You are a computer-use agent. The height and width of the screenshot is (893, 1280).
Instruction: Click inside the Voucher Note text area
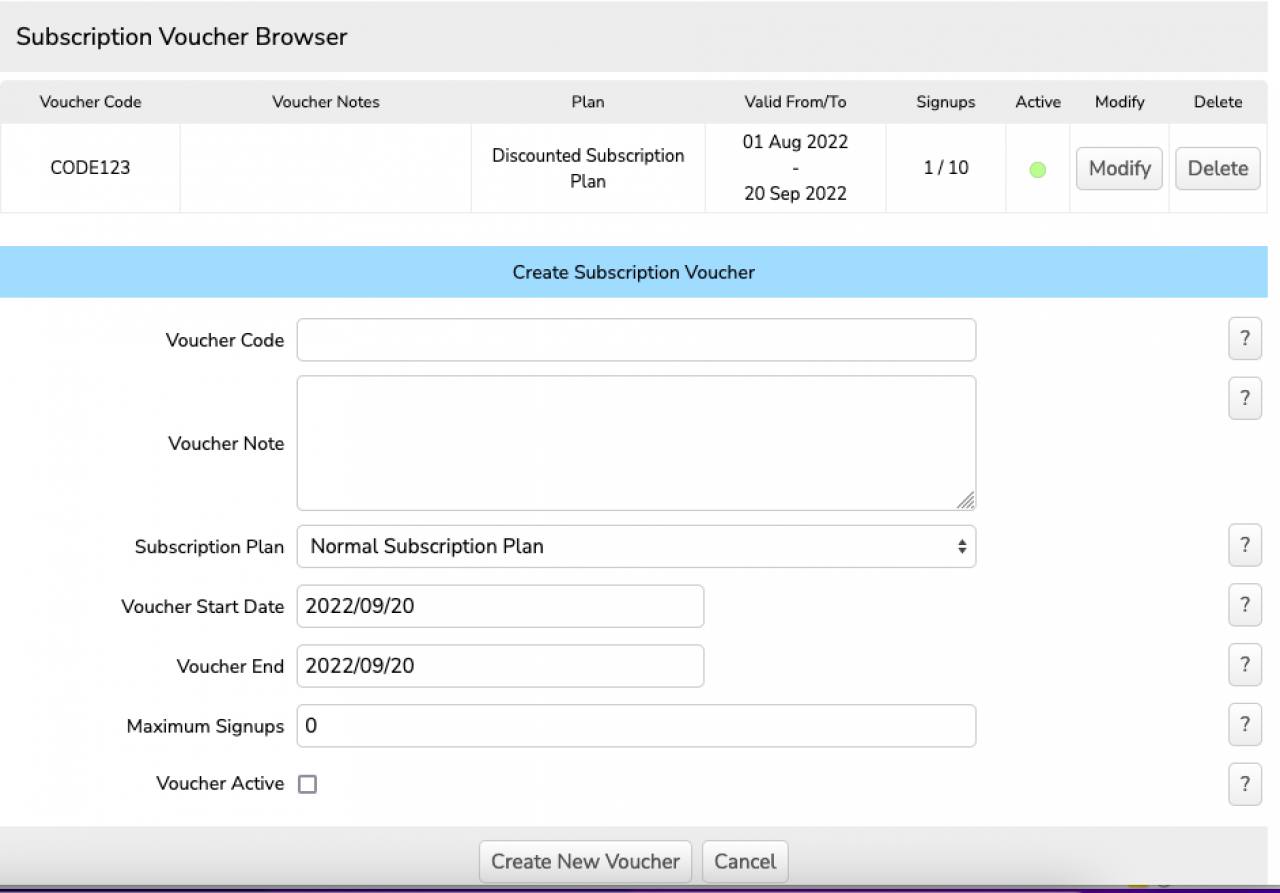click(636, 443)
